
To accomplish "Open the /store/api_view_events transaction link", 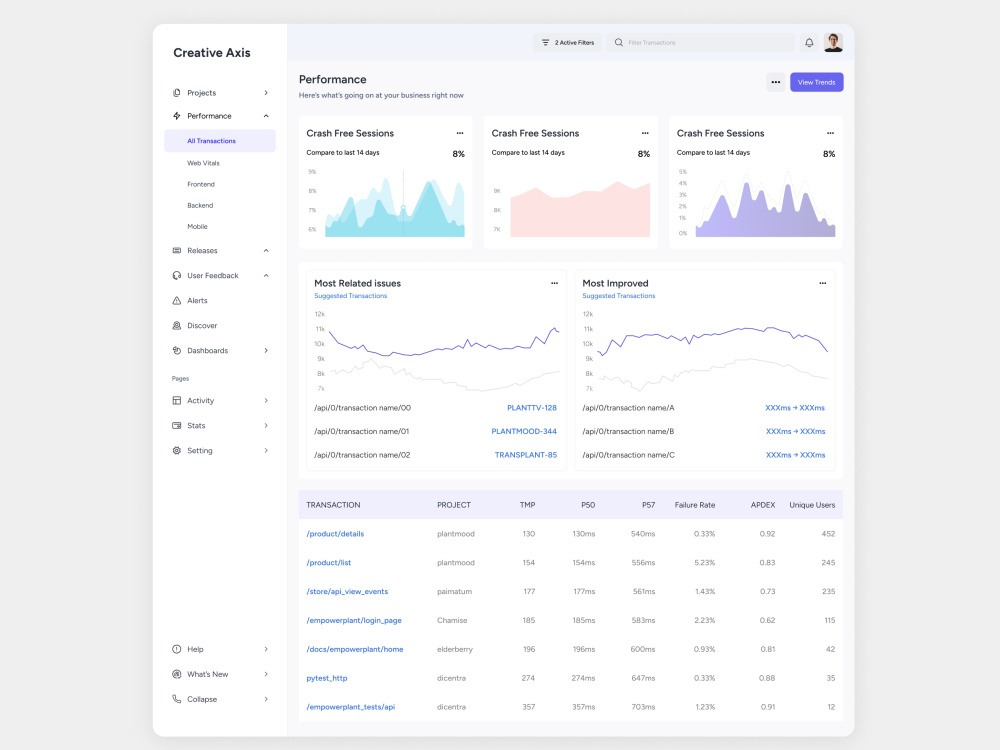I will tap(347, 592).
